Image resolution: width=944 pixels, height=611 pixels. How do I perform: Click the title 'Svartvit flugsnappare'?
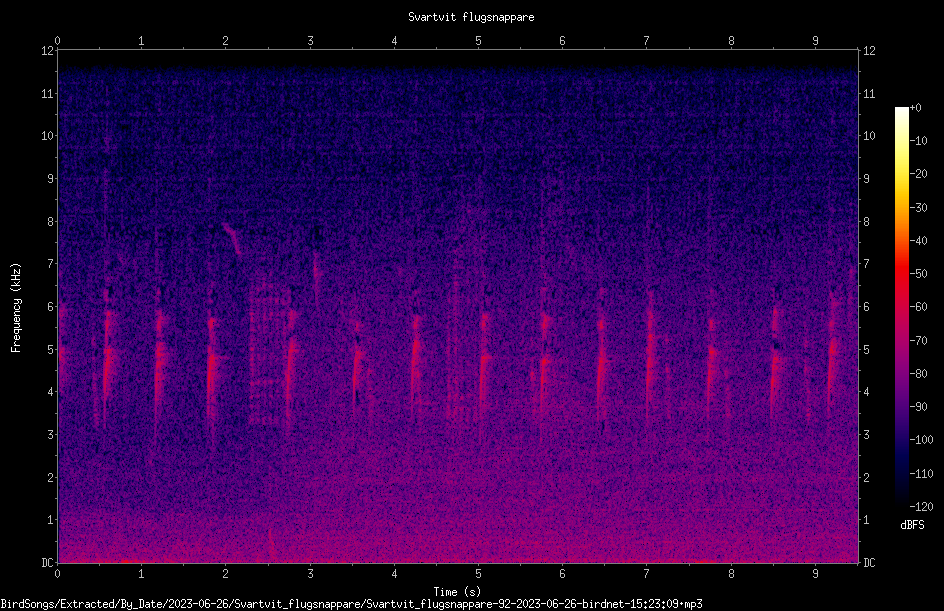(471, 17)
